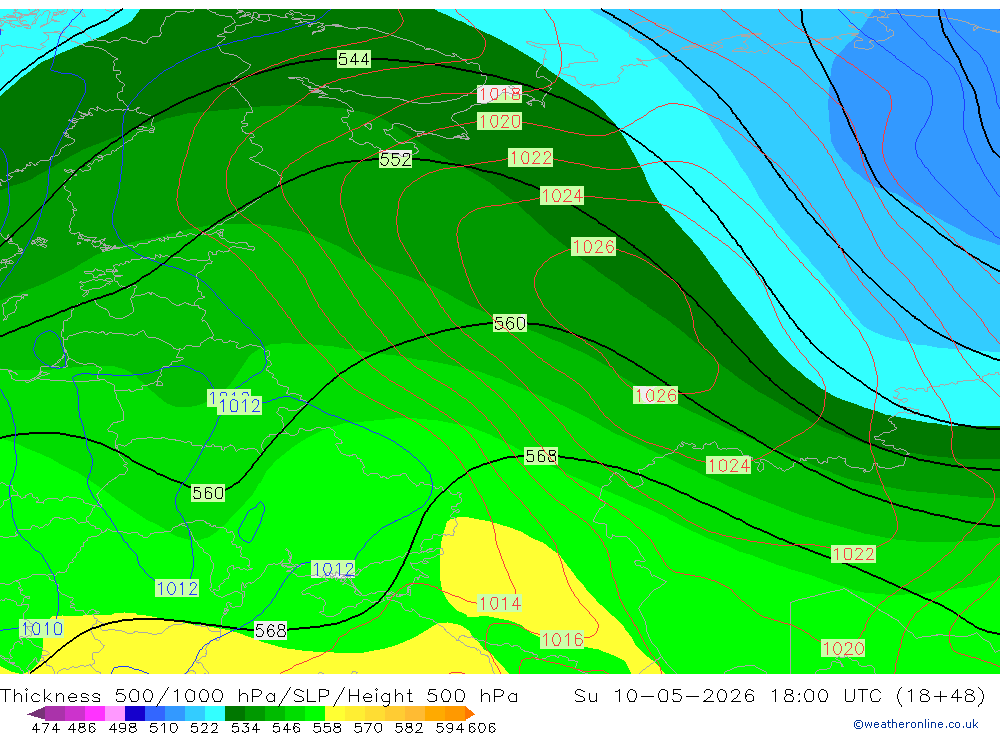1000x733 pixels.
Task: Pick the light pink legend swatch
Action: coord(115,713)
